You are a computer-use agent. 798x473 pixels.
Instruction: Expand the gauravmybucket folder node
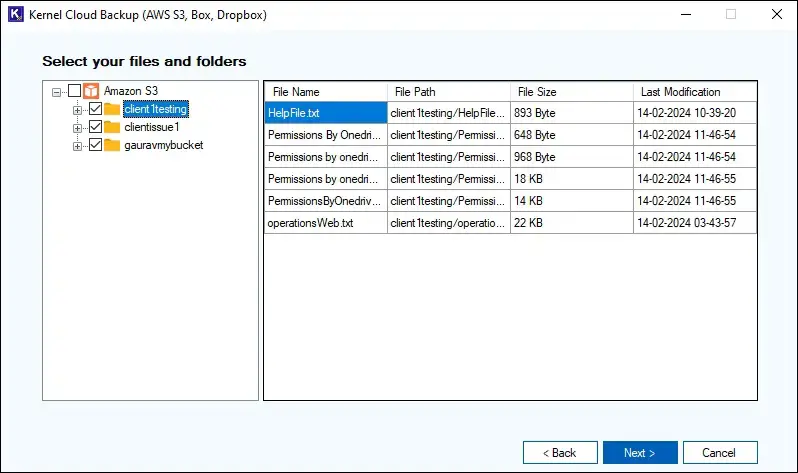tap(77, 147)
